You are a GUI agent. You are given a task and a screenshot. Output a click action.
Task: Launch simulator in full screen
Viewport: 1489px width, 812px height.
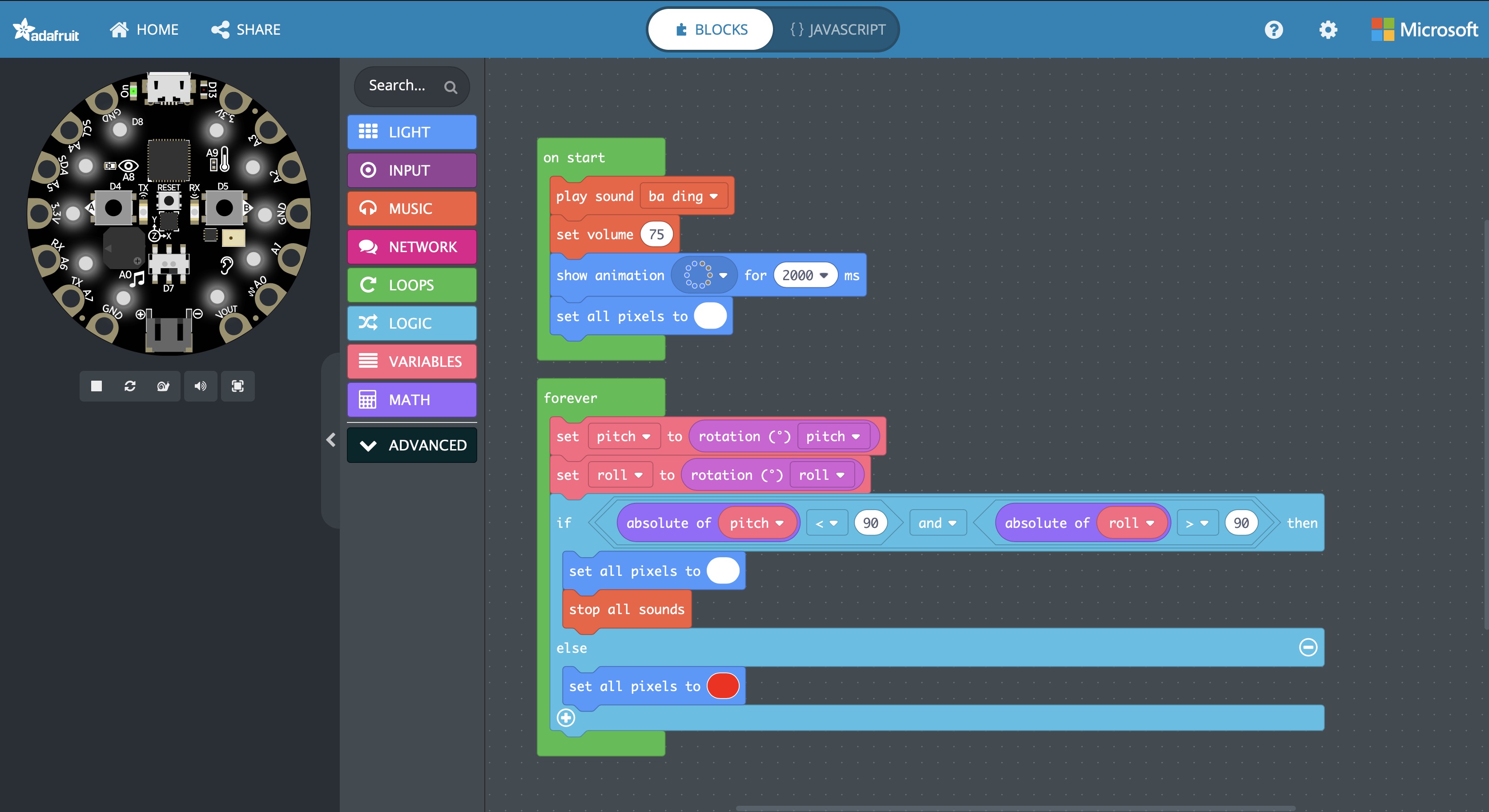pyautogui.click(x=237, y=386)
